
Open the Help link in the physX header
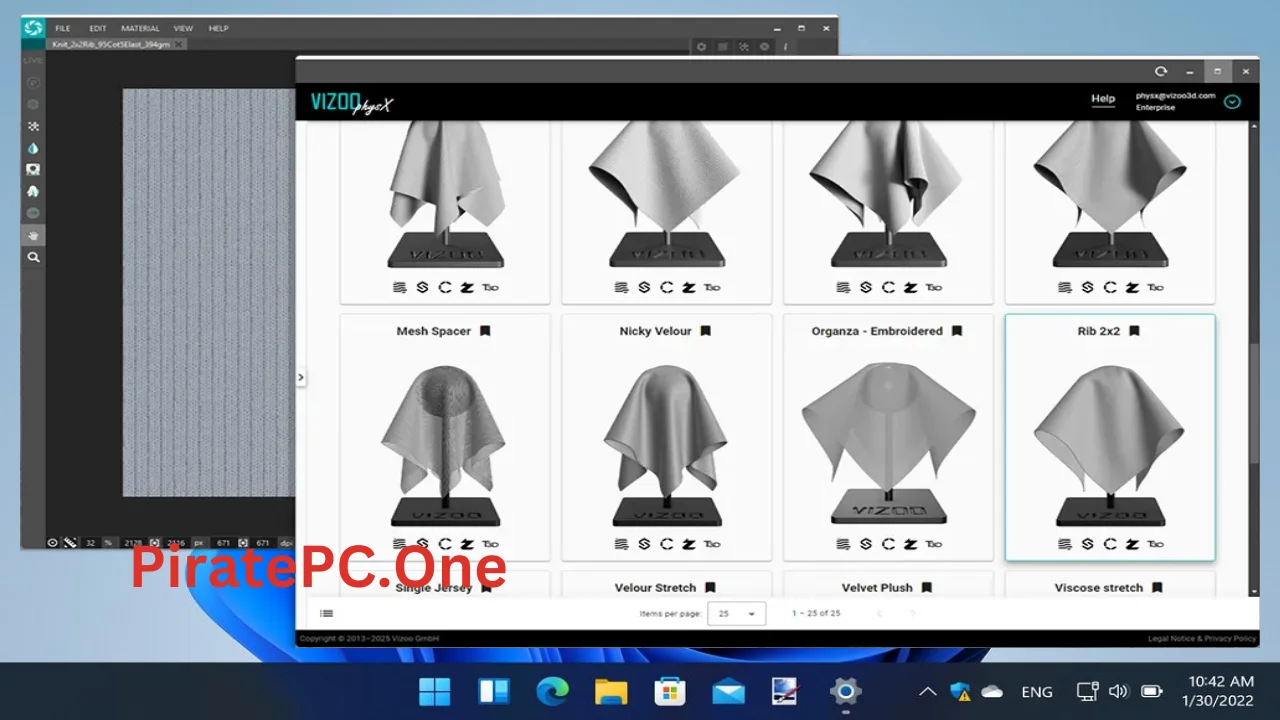pyautogui.click(x=1103, y=99)
